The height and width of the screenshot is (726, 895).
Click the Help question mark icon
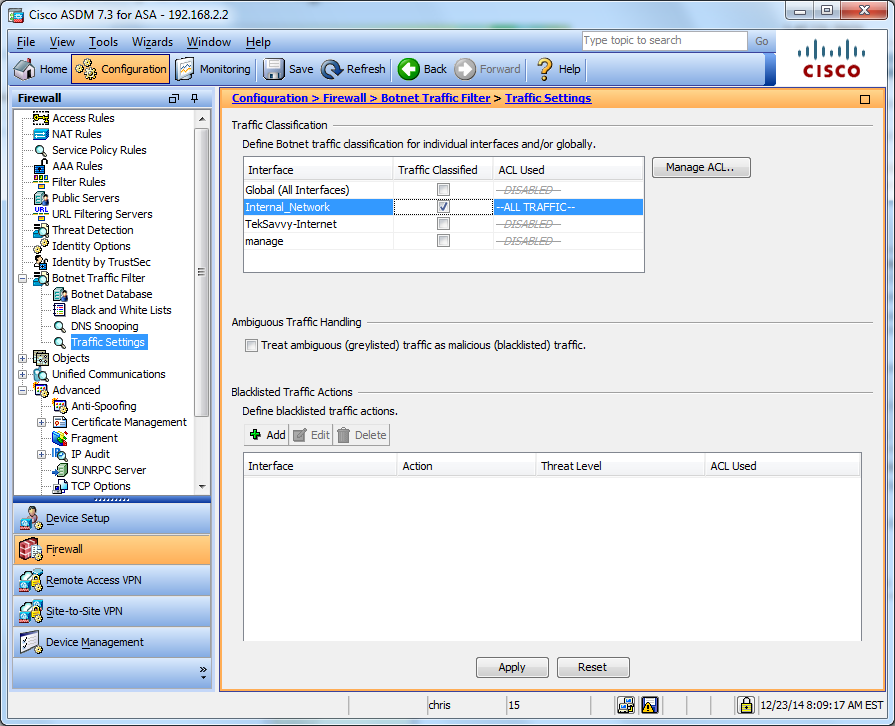545,69
